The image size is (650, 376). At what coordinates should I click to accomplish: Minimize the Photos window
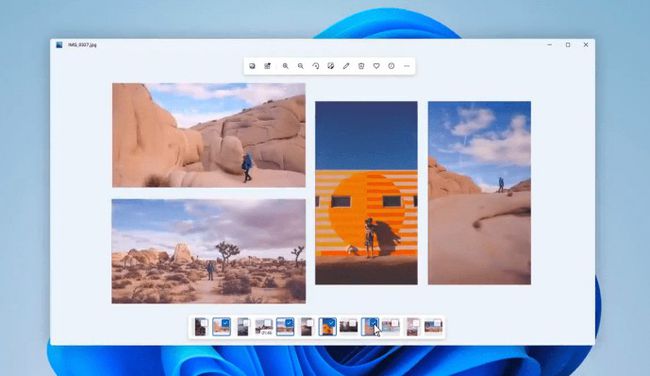tap(550, 45)
